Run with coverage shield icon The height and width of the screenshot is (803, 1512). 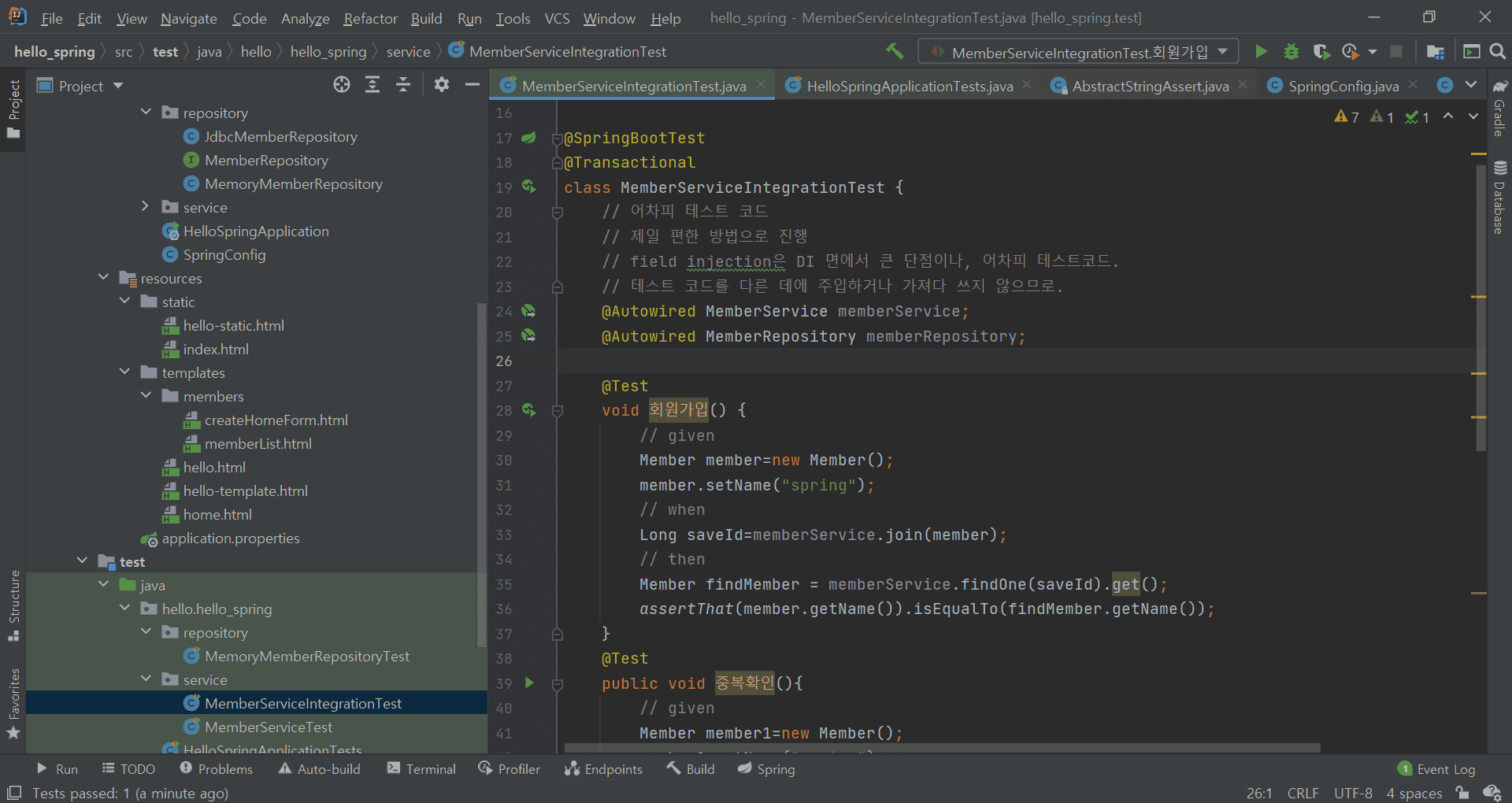(1321, 51)
